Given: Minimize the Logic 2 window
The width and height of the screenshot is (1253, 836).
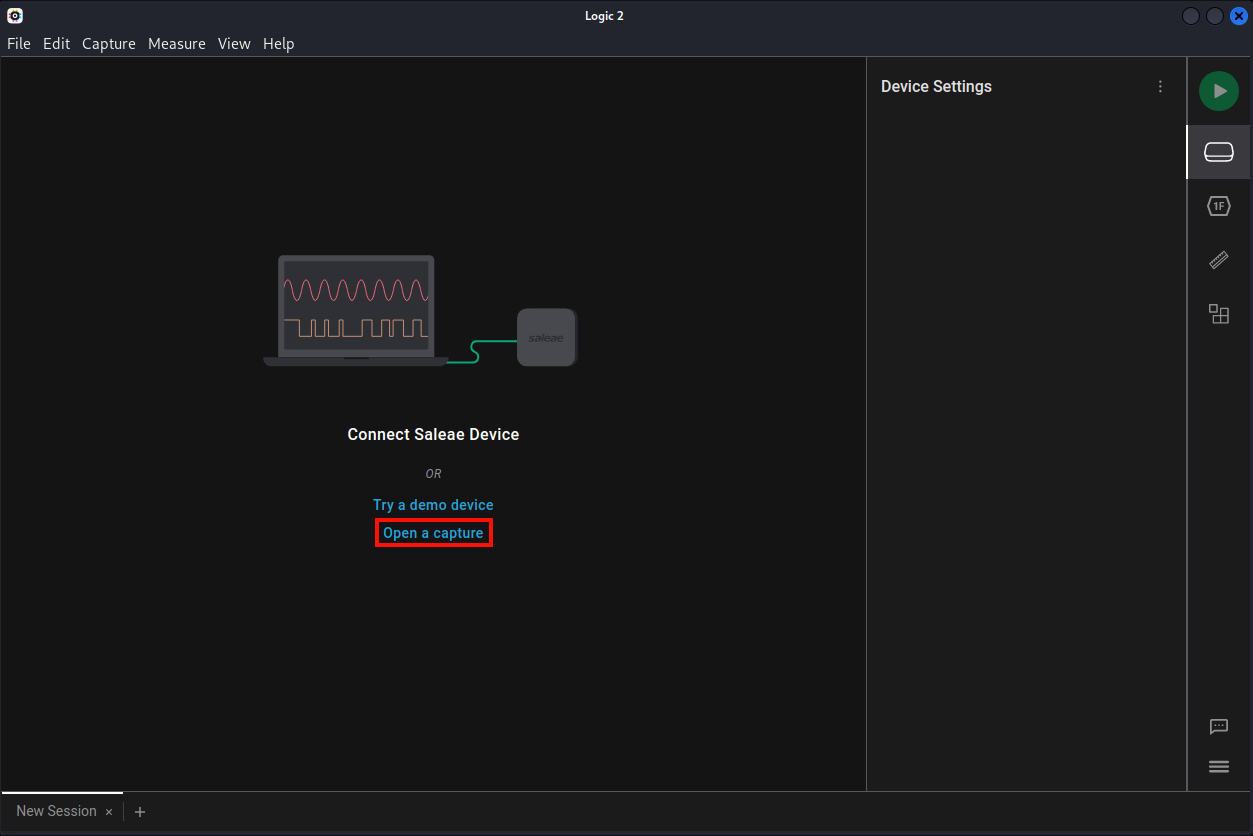Looking at the screenshot, I should coord(1191,16).
